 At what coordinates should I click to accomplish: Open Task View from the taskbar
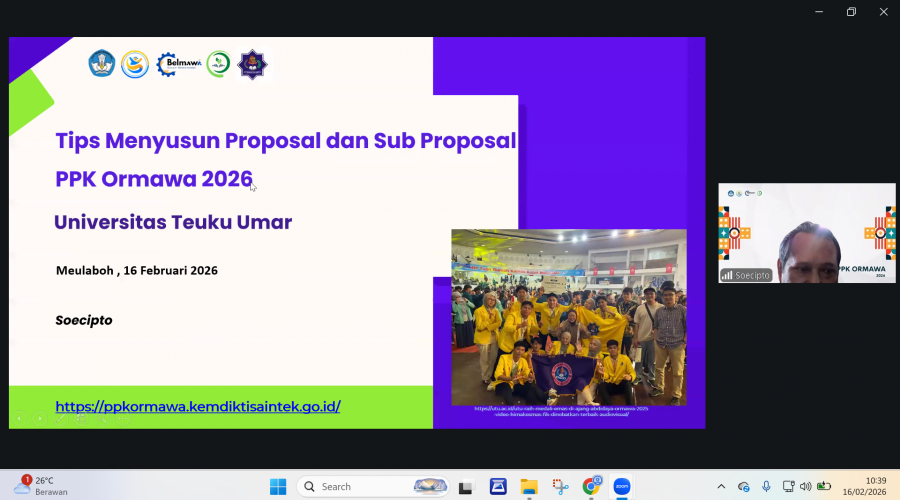pyautogui.click(x=465, y=487)
